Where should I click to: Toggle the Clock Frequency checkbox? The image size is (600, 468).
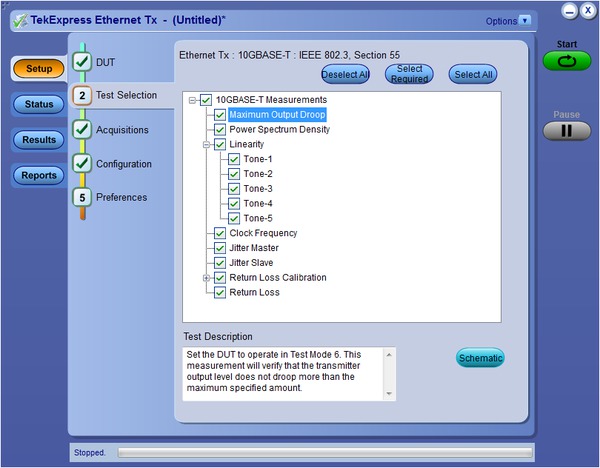[221, 233]
